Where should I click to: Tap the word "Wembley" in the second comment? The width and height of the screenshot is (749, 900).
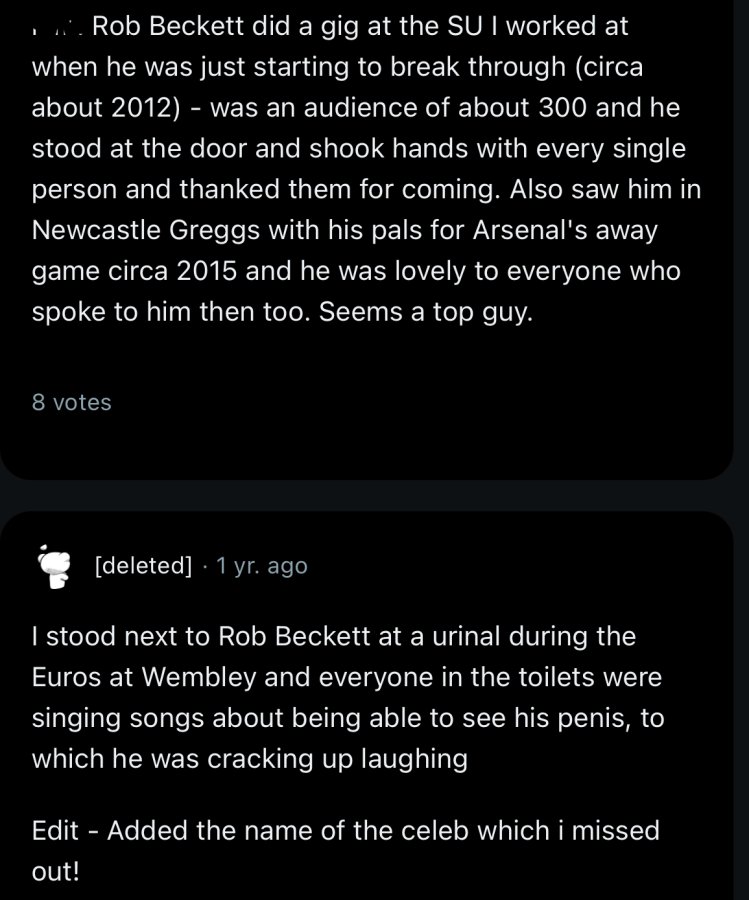click(199, 677)
